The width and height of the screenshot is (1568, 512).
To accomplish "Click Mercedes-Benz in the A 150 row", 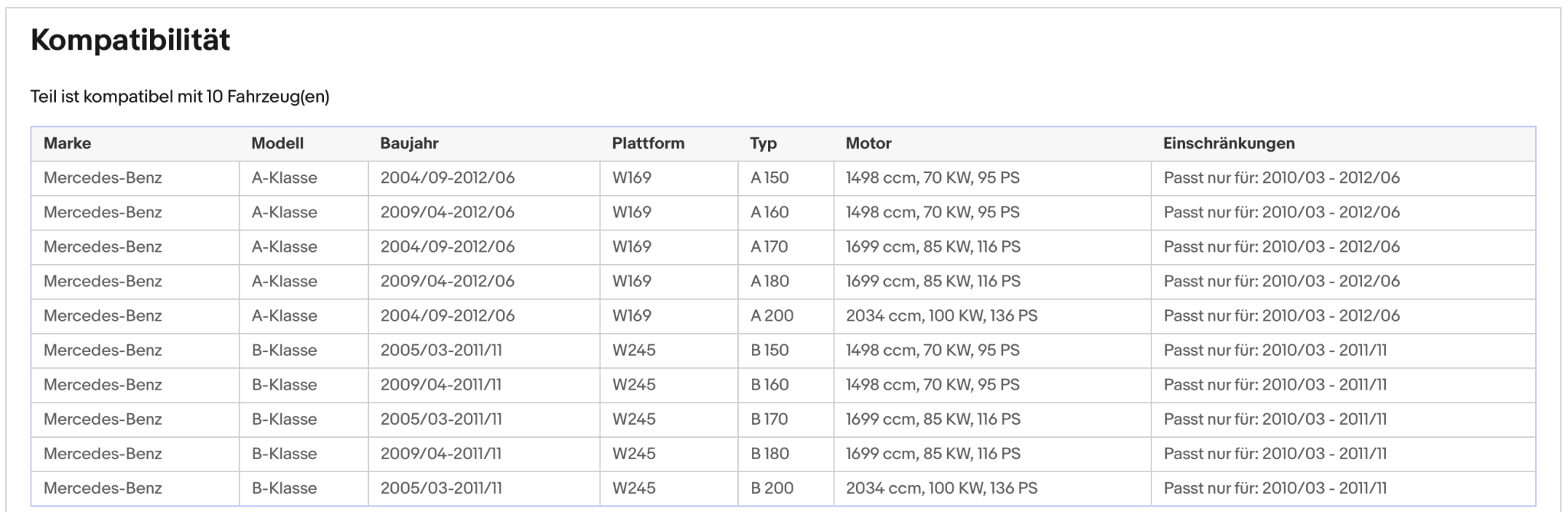I will 103,178.
